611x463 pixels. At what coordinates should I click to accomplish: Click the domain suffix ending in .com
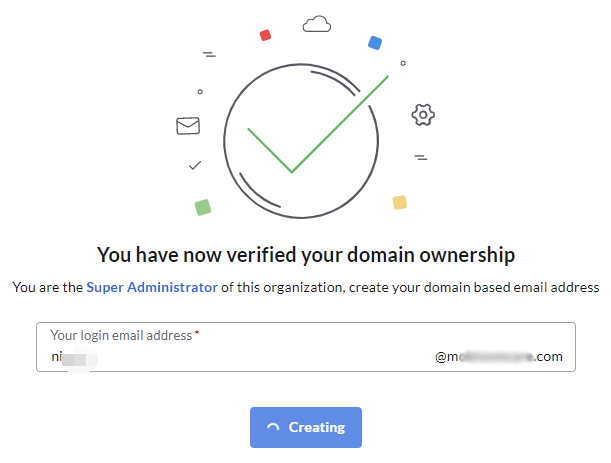pyautogui.click(x=499, y=356)
